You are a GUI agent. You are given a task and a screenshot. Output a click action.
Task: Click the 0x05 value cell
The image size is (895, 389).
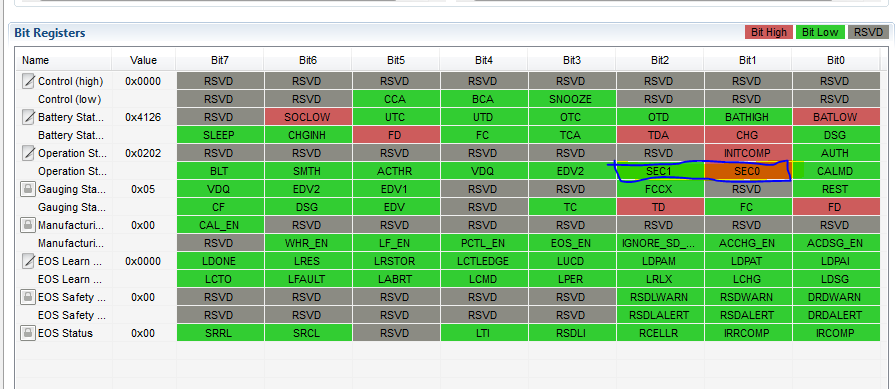coord(143,189)
